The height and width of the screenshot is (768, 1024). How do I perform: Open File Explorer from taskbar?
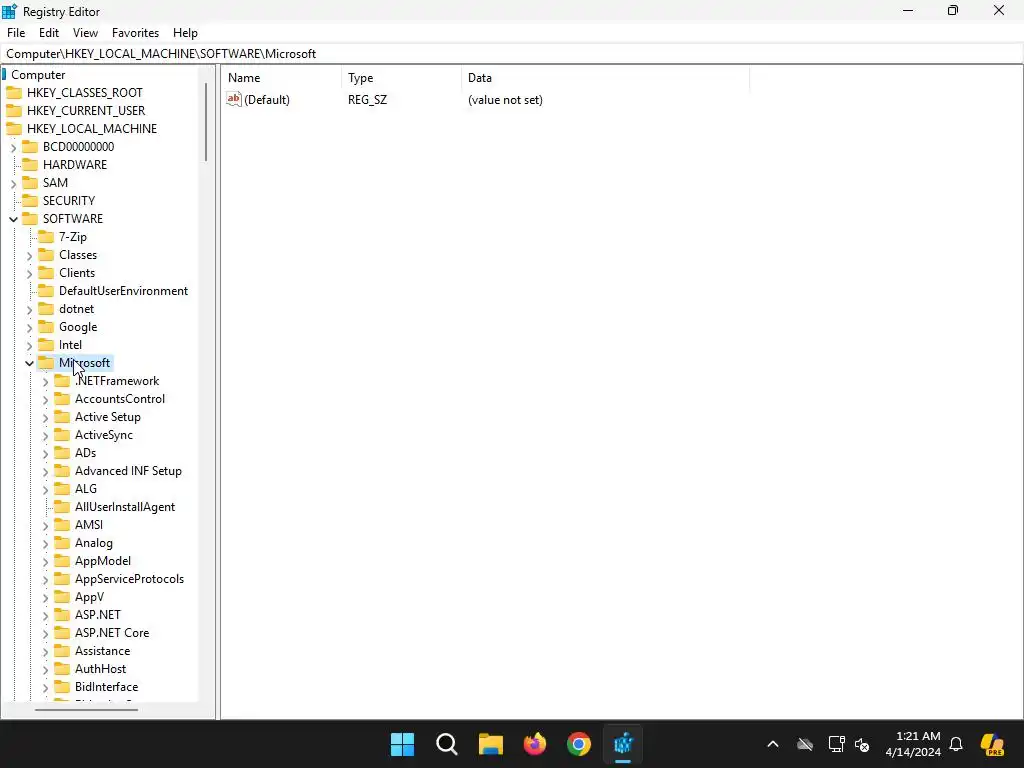click(490, 744)
